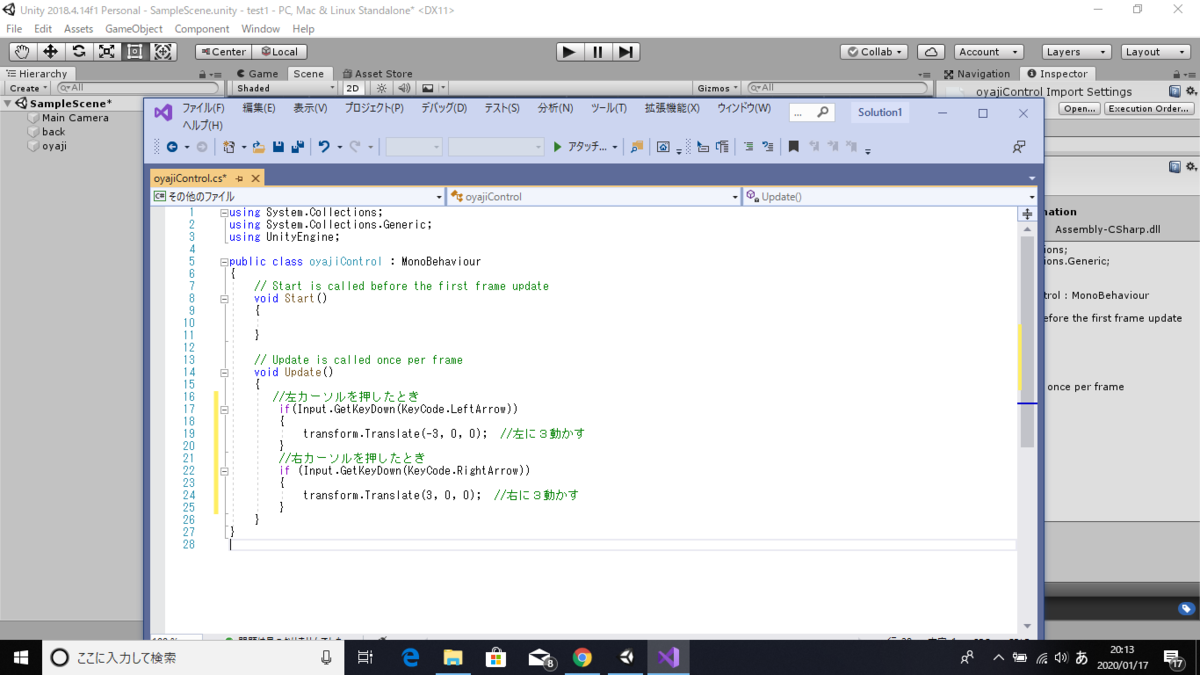Click the editor vertical scrollbar thumb

point(1027,342)
